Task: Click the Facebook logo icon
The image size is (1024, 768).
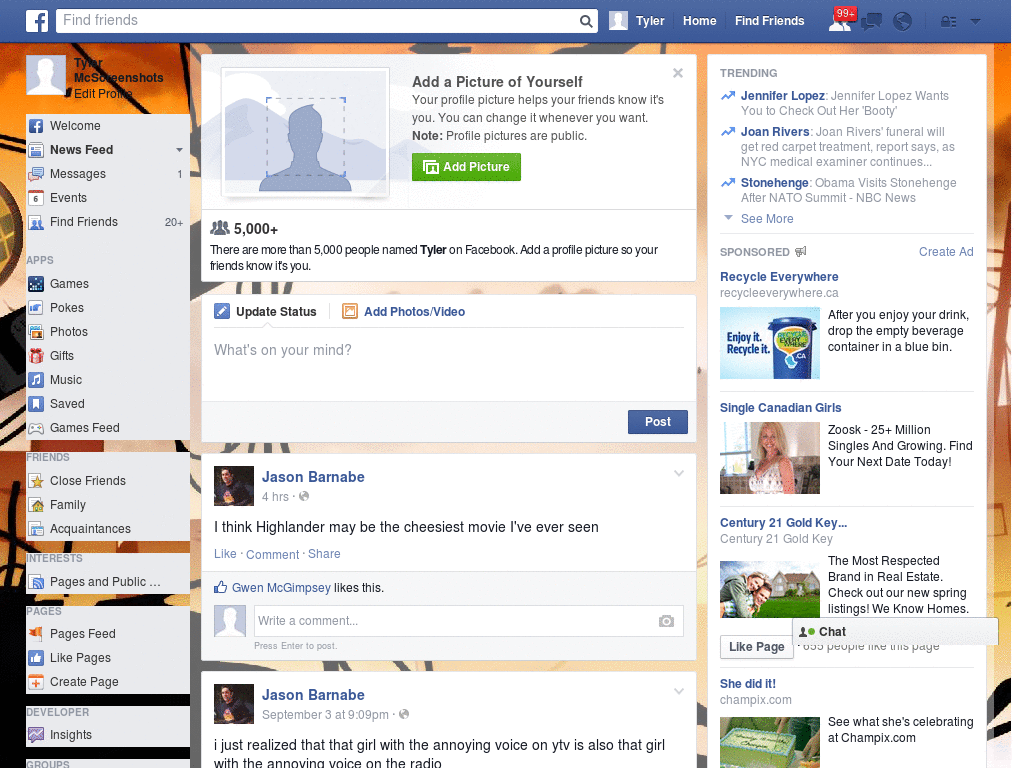Action: (37, 21)
